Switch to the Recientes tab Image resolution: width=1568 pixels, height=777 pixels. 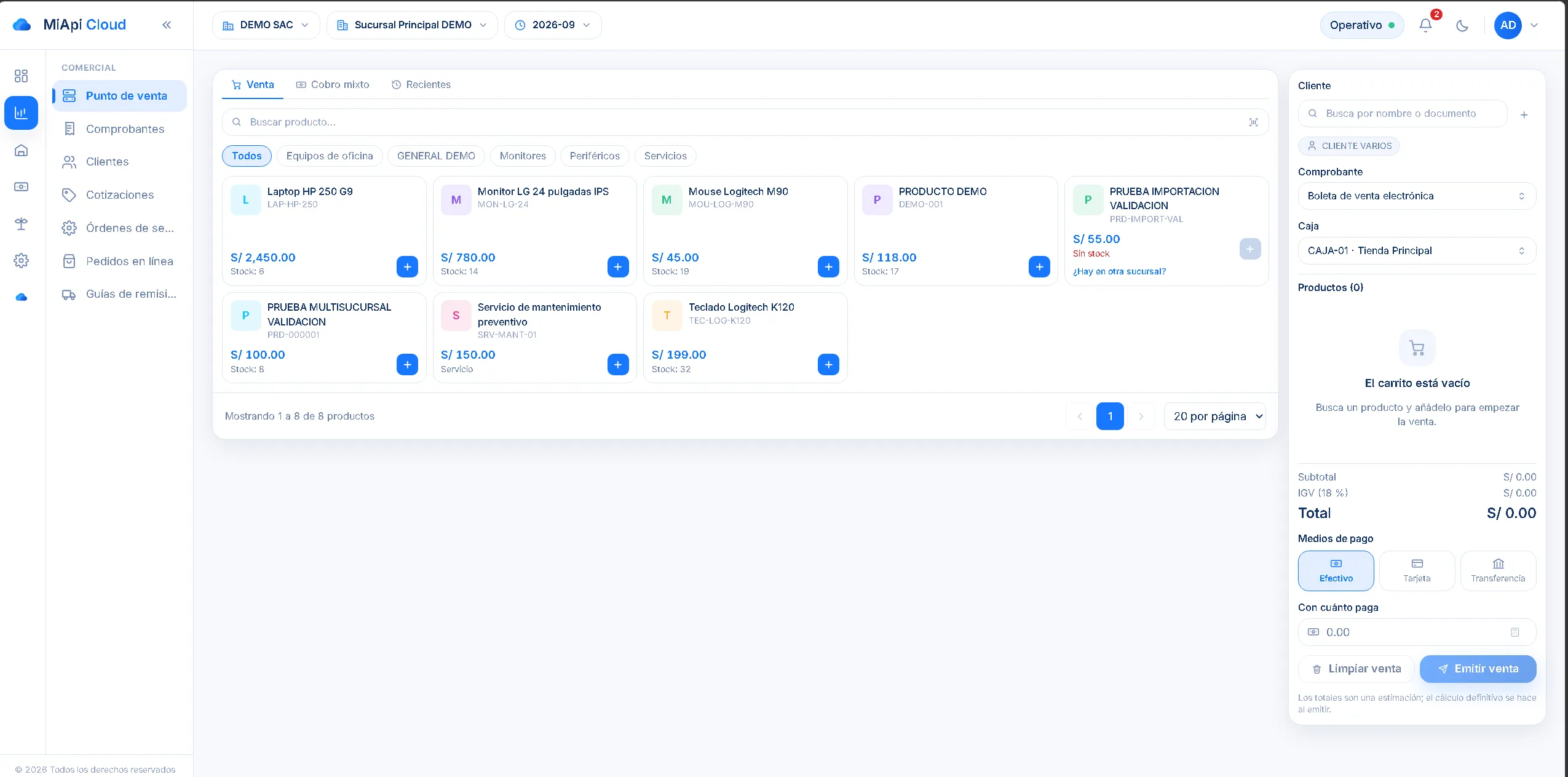point(421,85)
